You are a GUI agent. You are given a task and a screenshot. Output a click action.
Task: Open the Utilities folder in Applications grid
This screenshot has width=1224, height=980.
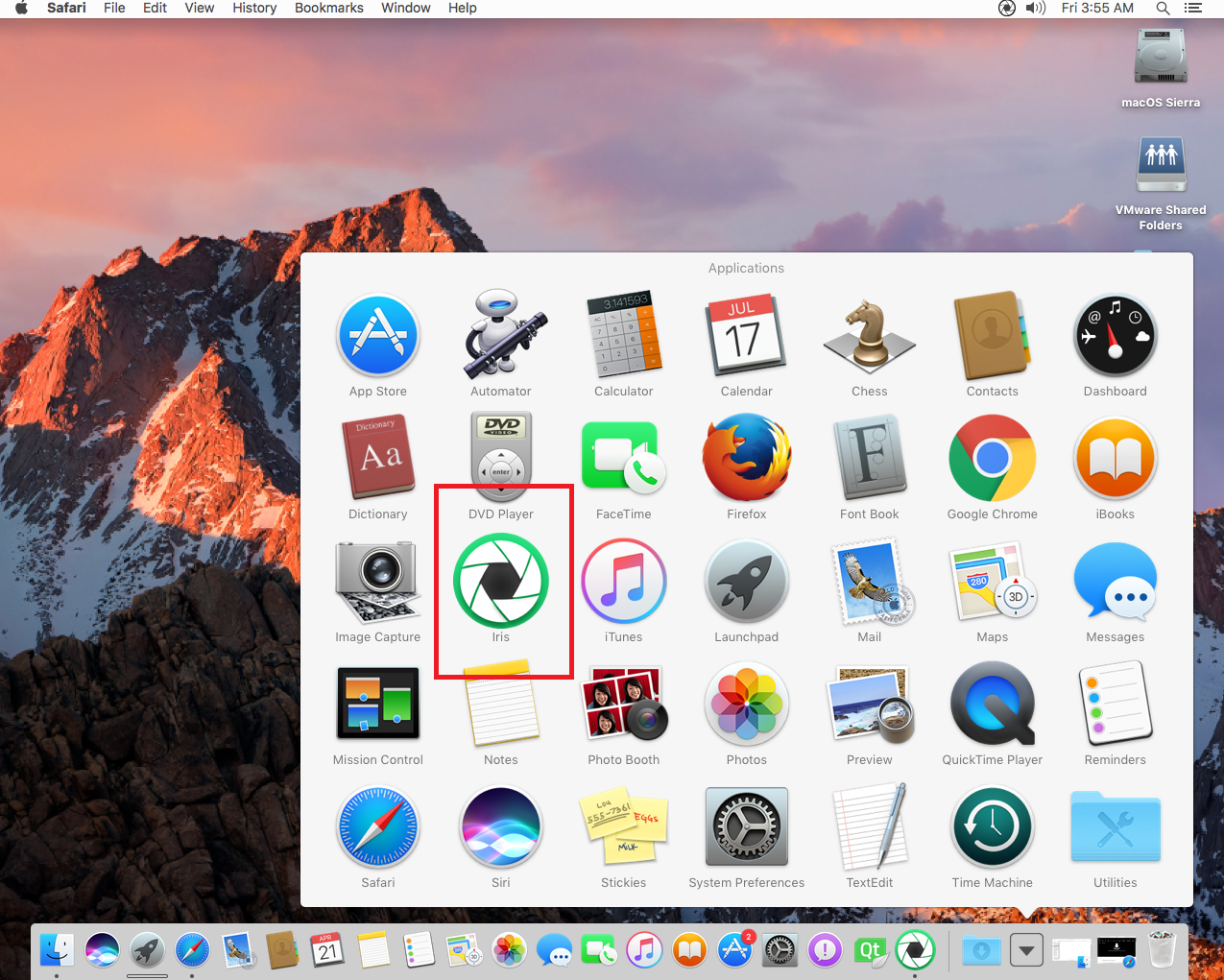pyautogui.click(x=1116, y=827)
